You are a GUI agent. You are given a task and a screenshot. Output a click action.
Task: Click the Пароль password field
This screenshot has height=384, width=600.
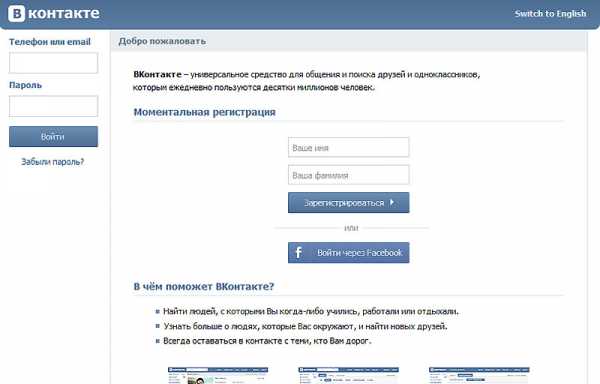pos(54,106)
